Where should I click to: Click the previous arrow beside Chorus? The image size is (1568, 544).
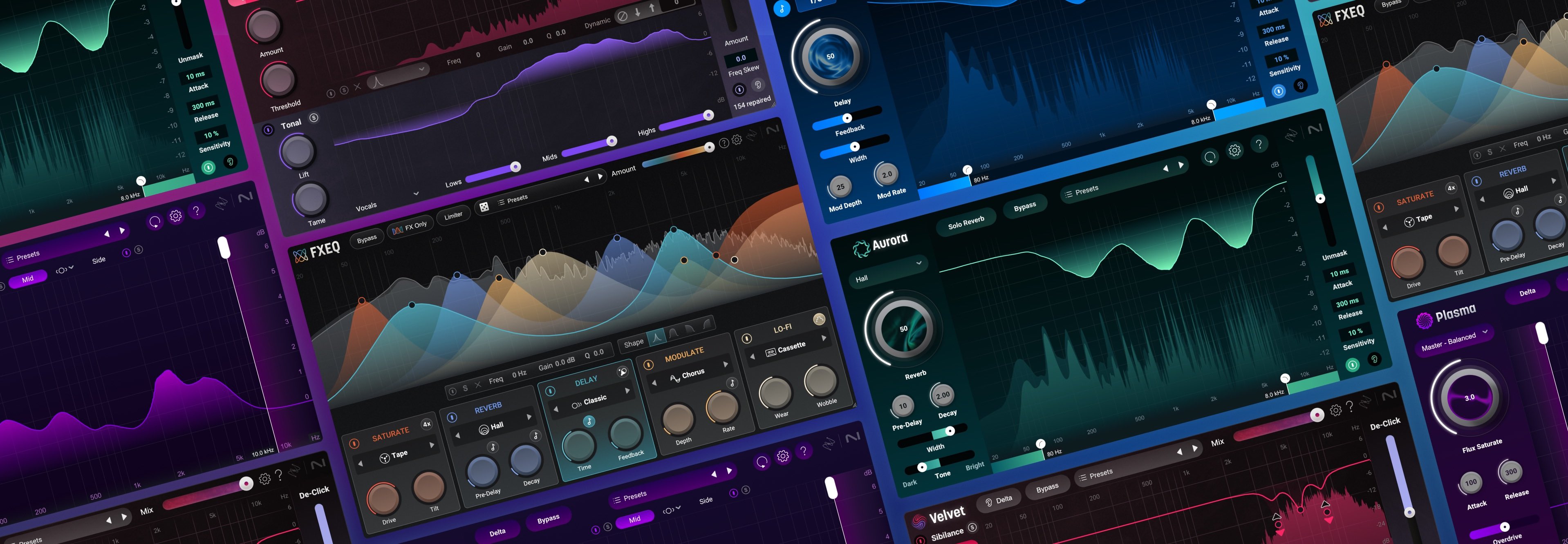[x=654, y=383]
